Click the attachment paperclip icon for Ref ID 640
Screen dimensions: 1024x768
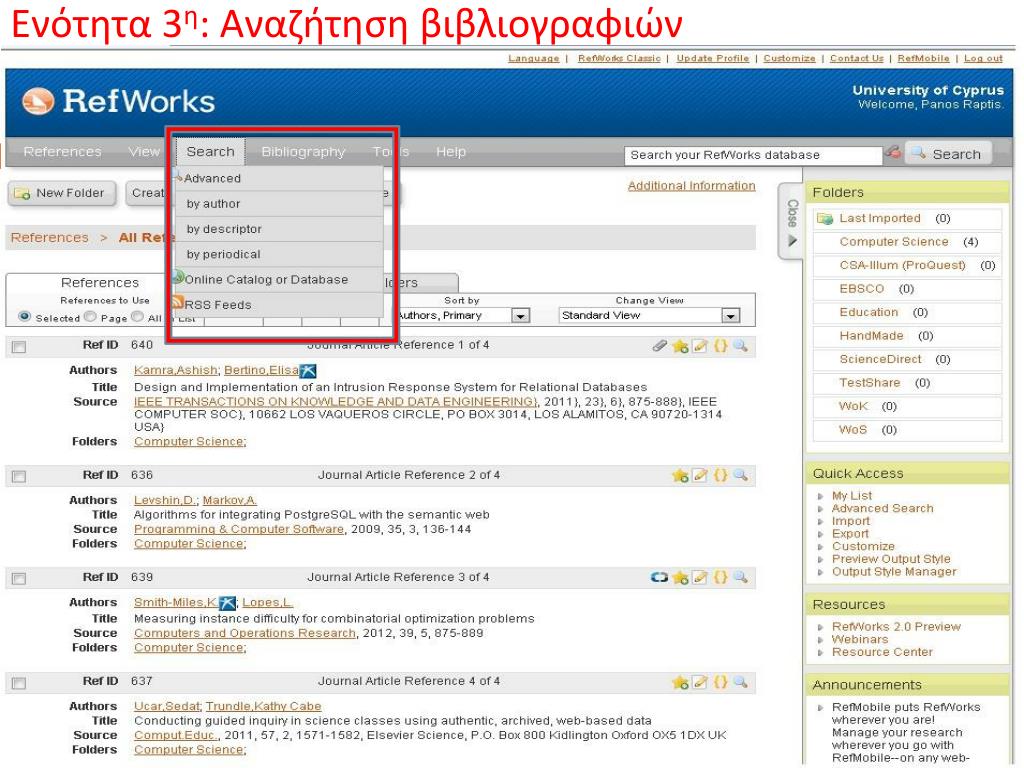tap(660, 345)
